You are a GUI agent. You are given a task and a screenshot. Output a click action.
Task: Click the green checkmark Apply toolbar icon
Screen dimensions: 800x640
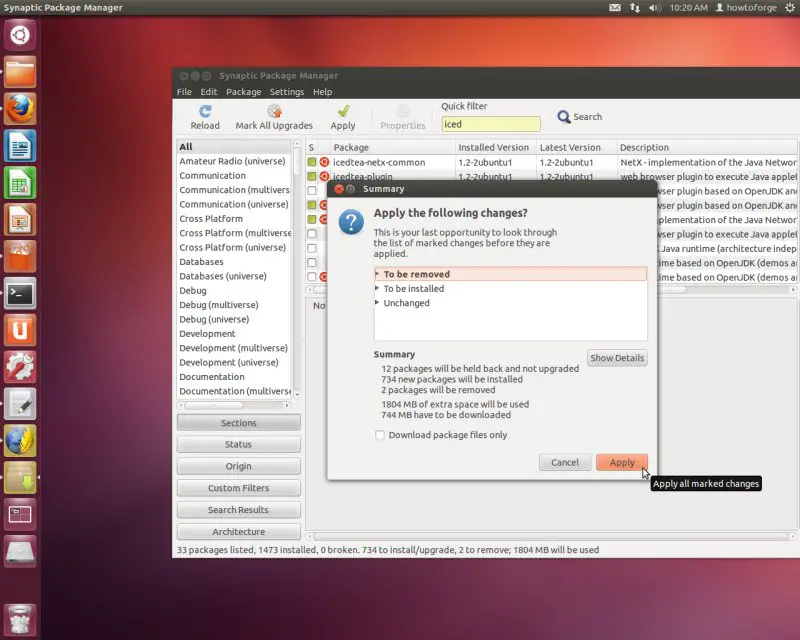pos(343,111)
